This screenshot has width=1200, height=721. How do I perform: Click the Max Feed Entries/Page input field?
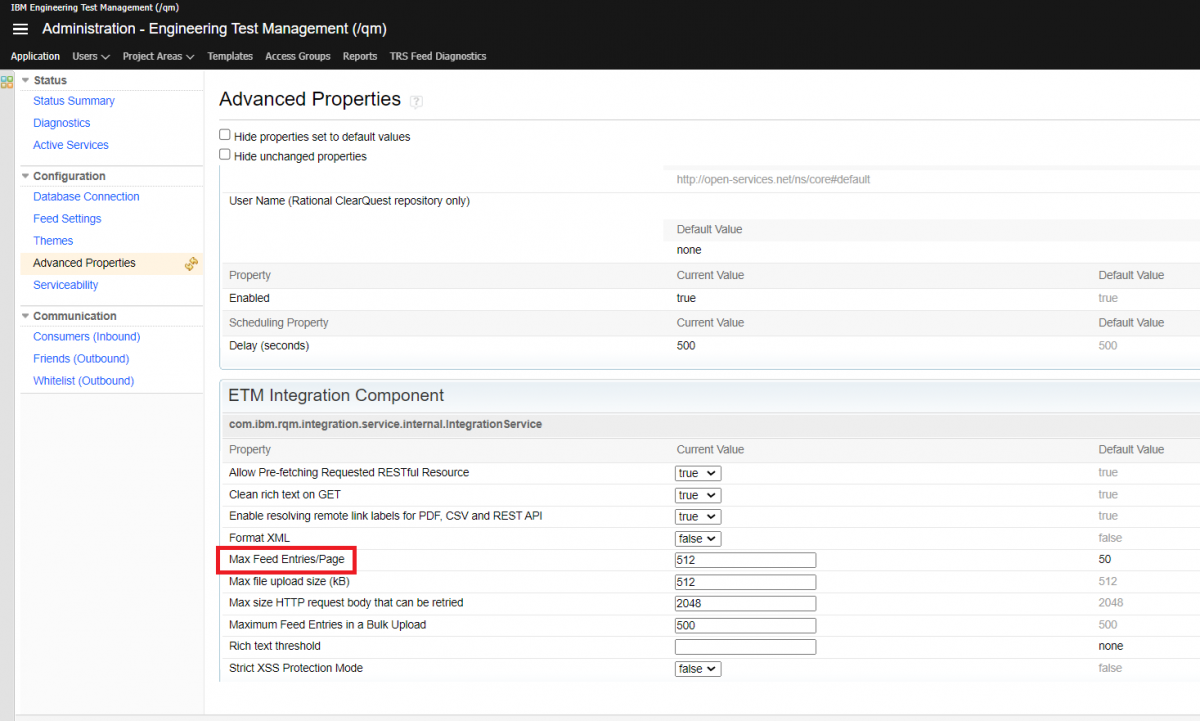point(745,560)
